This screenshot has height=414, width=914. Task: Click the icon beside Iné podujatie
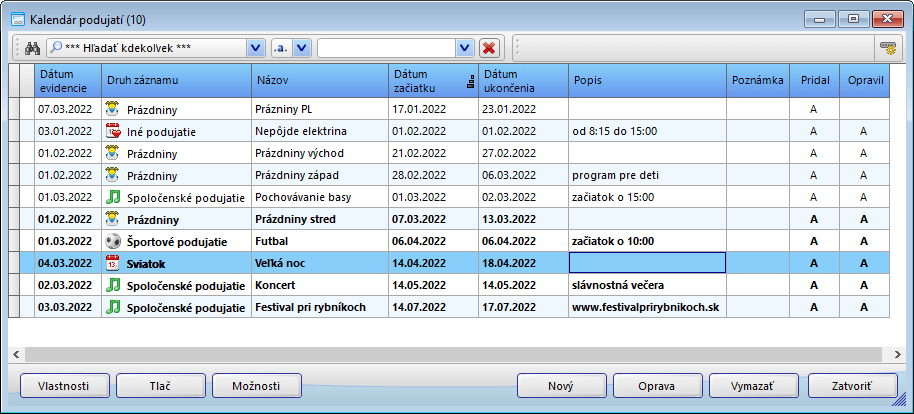[113, 131]
